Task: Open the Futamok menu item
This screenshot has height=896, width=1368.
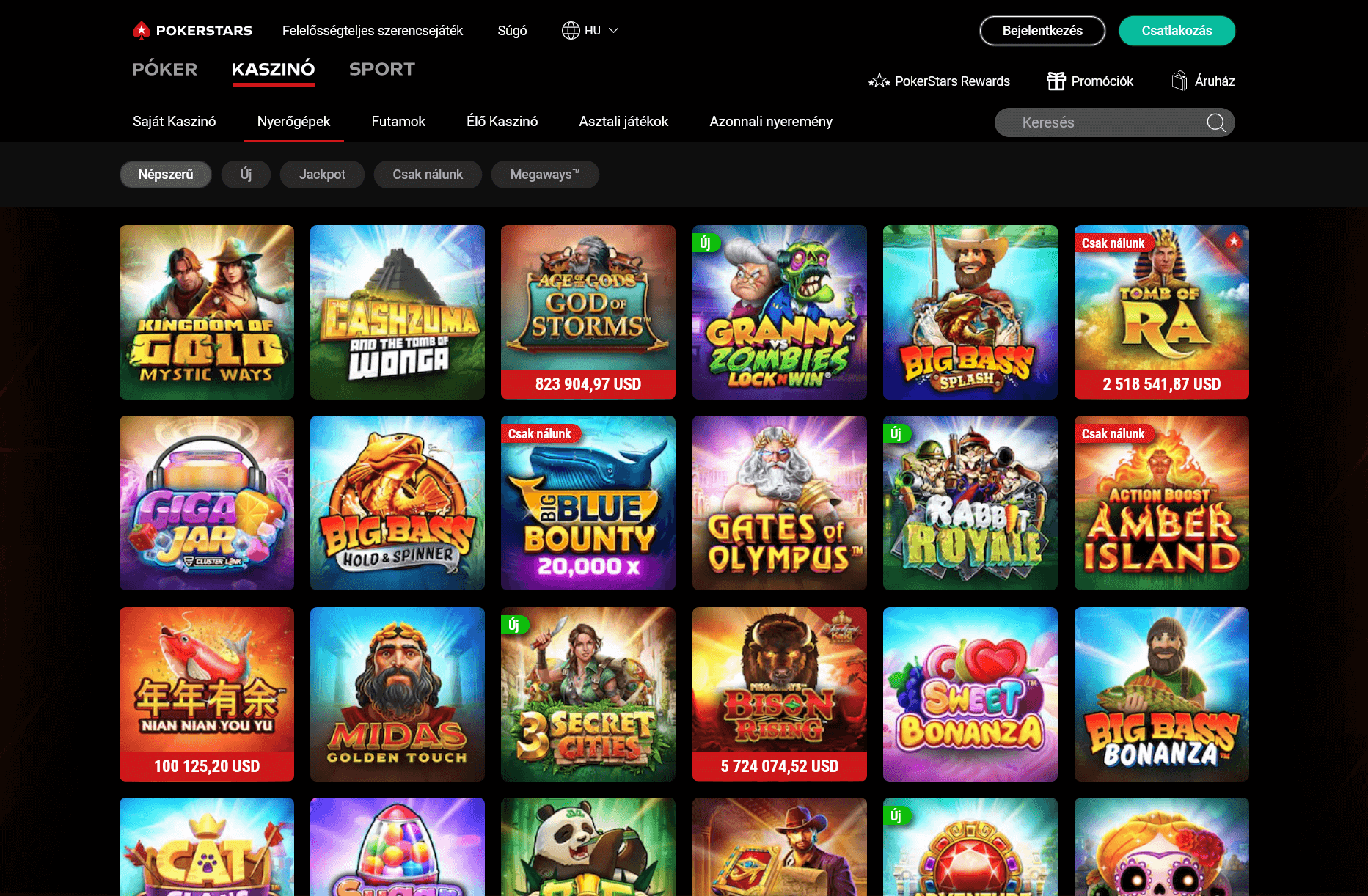Action: [x=398, y=122]
